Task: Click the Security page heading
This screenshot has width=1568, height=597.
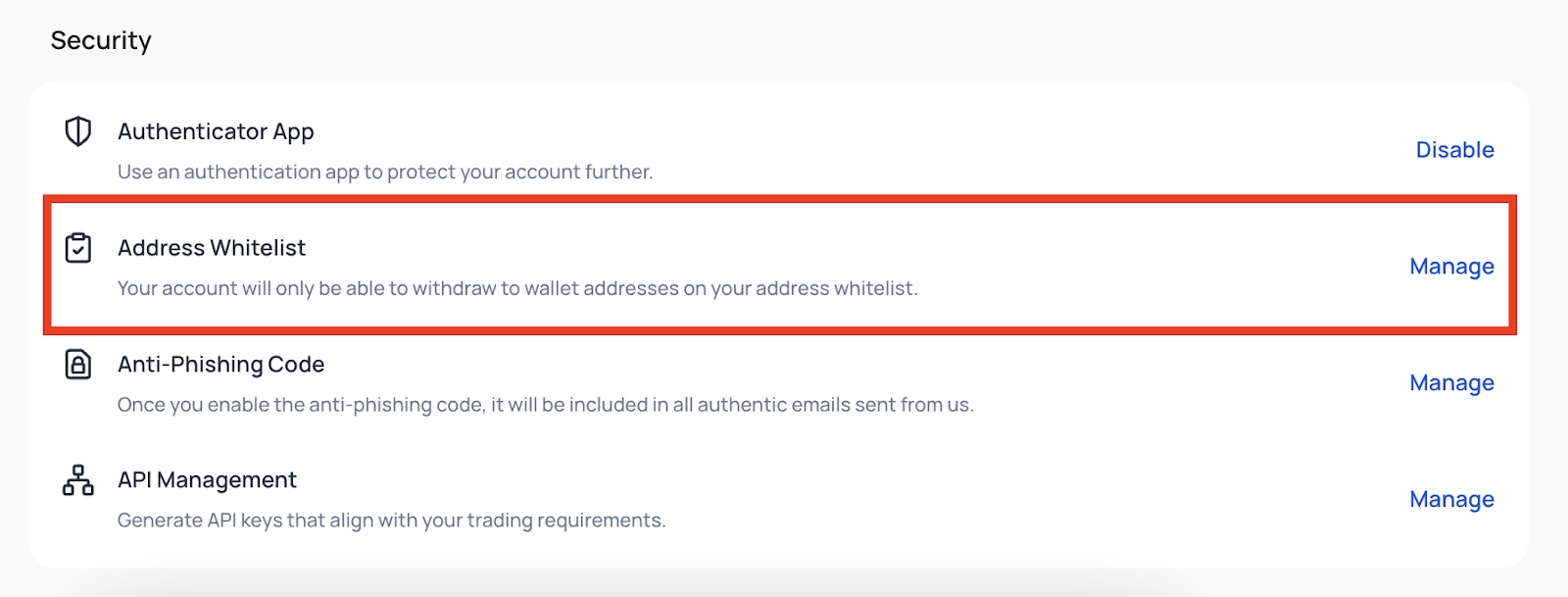Action: pos(101,40)
